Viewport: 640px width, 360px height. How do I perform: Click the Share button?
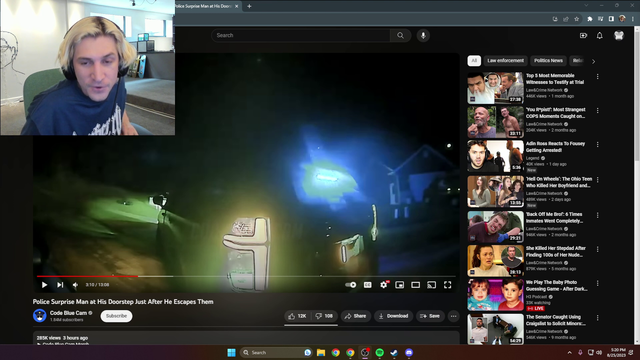(x=356, y=316)
